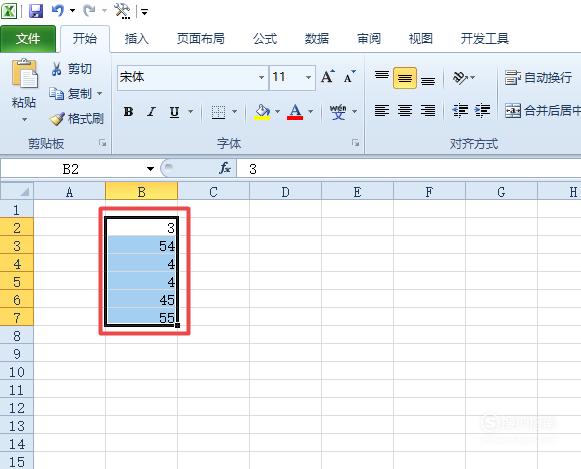Toggle Italic formatting
The width and height of the screenshot is (581, 469).
(x=151, y=111)
